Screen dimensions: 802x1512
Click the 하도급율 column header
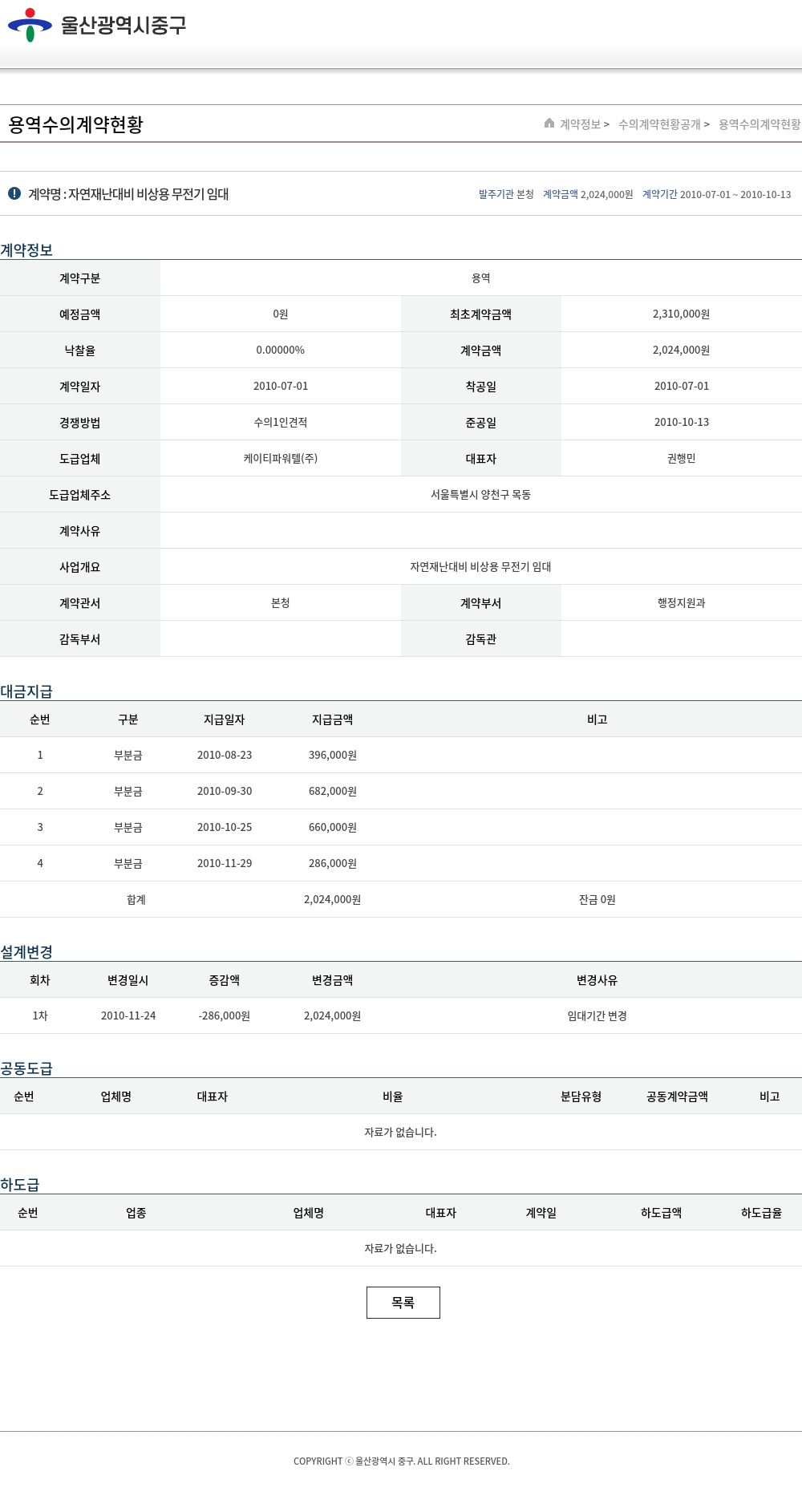761,1213
